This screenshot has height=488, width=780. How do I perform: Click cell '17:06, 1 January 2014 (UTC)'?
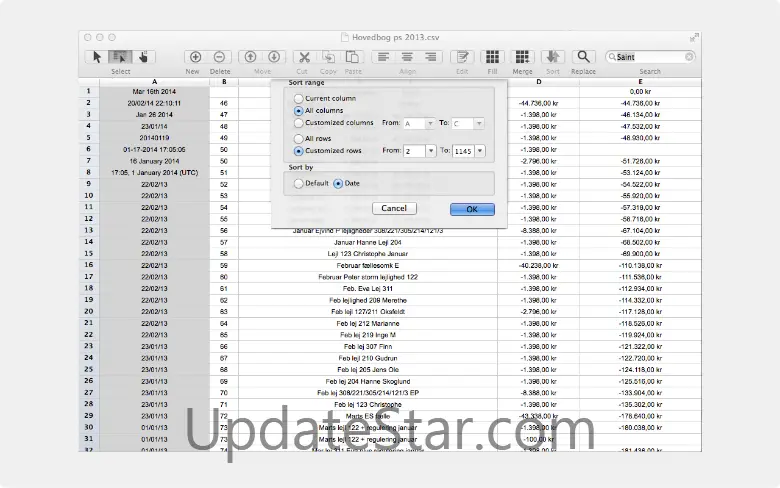(x=154, y=173)
